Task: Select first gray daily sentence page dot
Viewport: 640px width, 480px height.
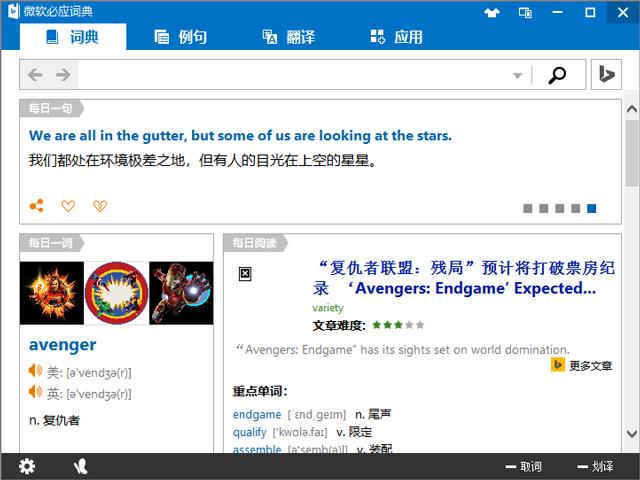Action: coord(528,209)
